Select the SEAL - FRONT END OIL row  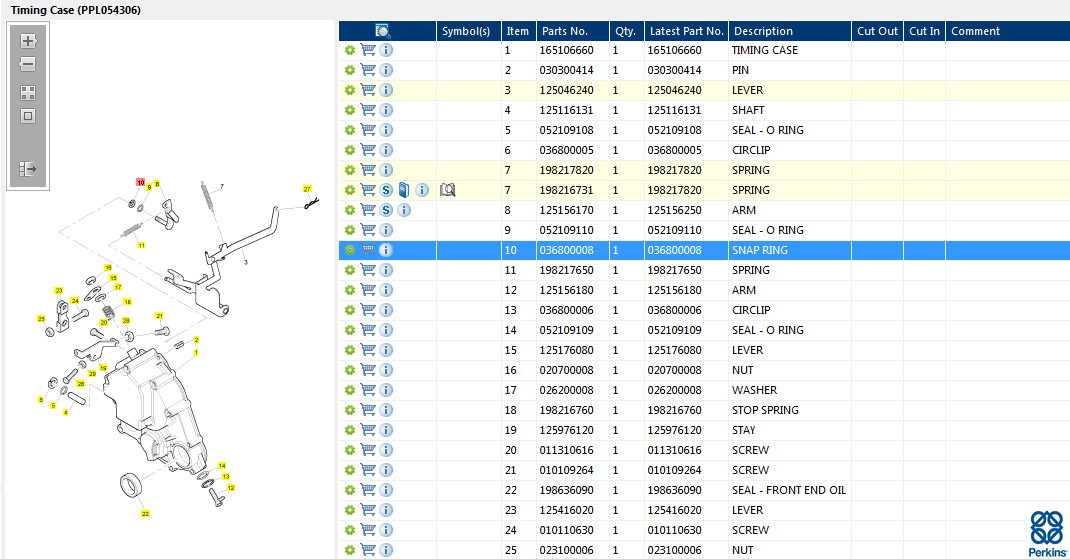coord(788,490)
